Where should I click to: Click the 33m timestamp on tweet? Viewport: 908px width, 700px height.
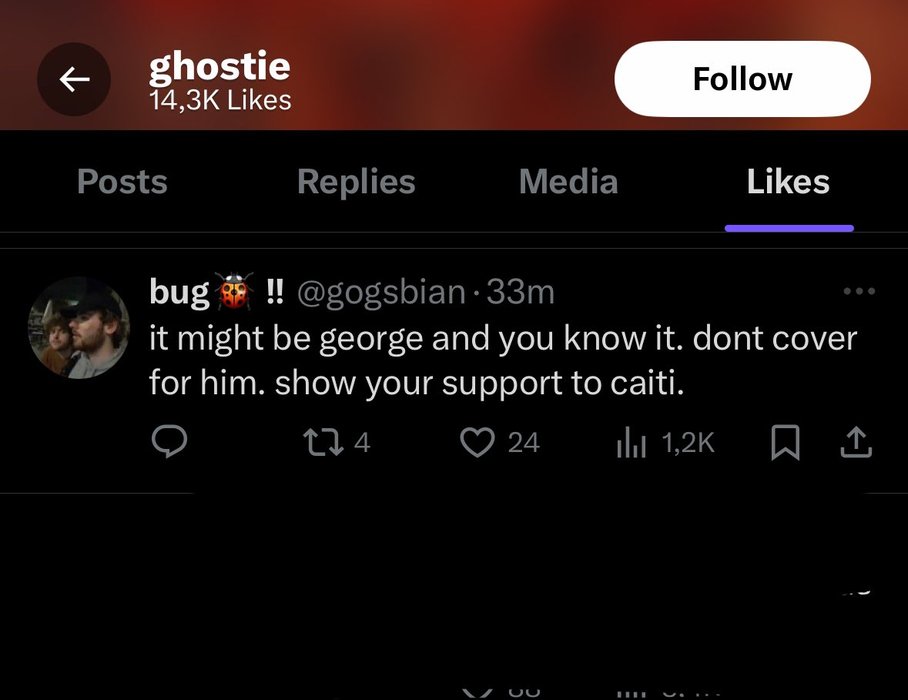pyautogui.click(x=520, y=292)
